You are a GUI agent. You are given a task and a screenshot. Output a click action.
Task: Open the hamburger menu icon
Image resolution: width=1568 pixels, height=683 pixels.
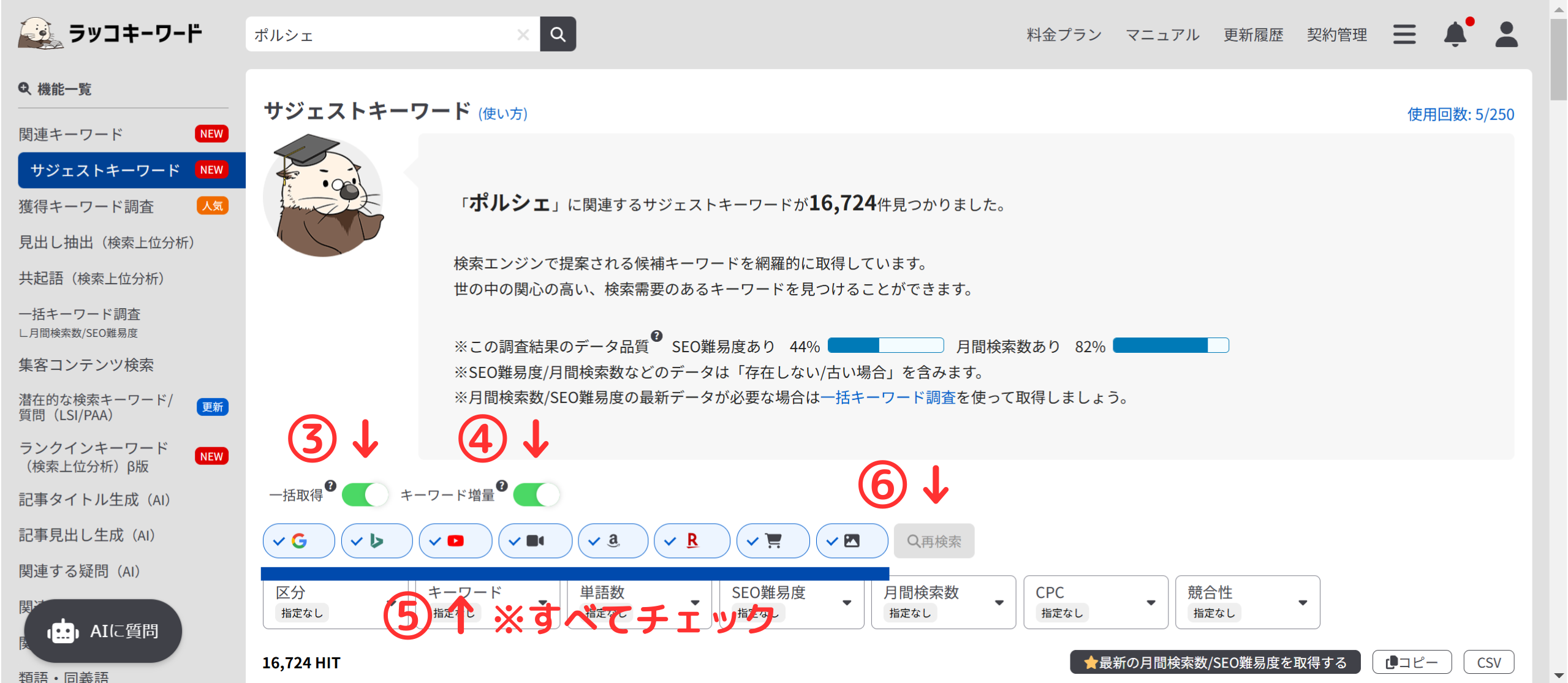pos(1404,34)
